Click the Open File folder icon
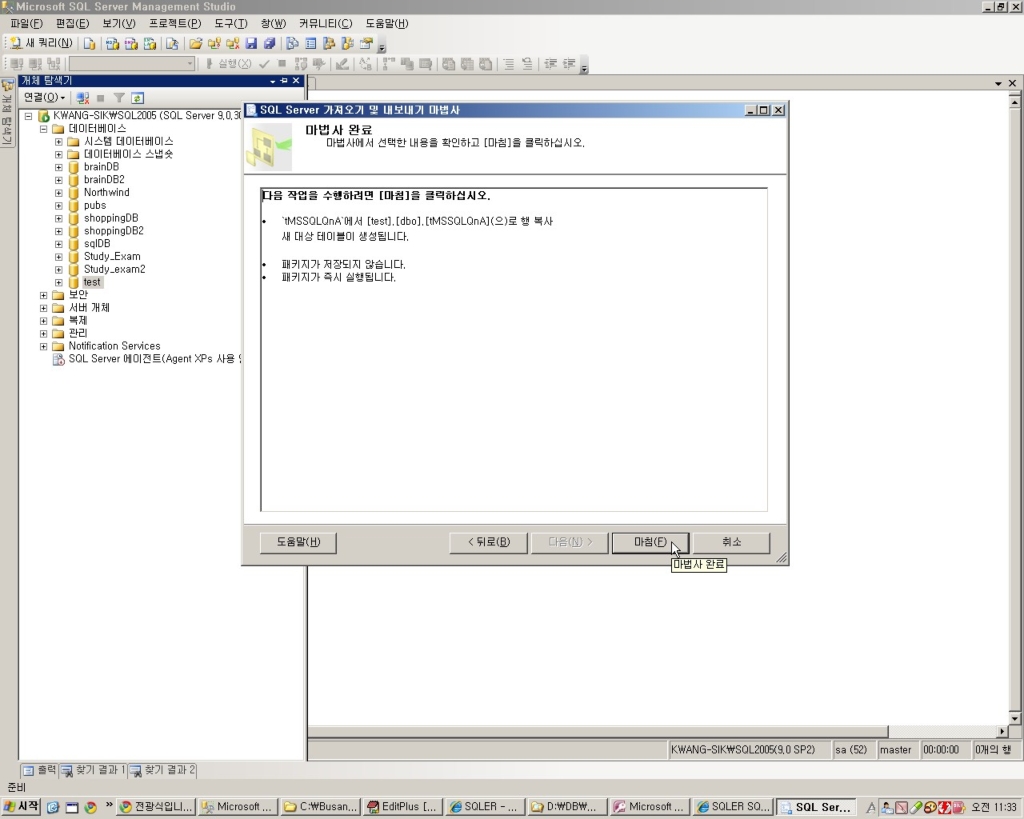Screen dimensions: 1024x819 click(195, 44)
